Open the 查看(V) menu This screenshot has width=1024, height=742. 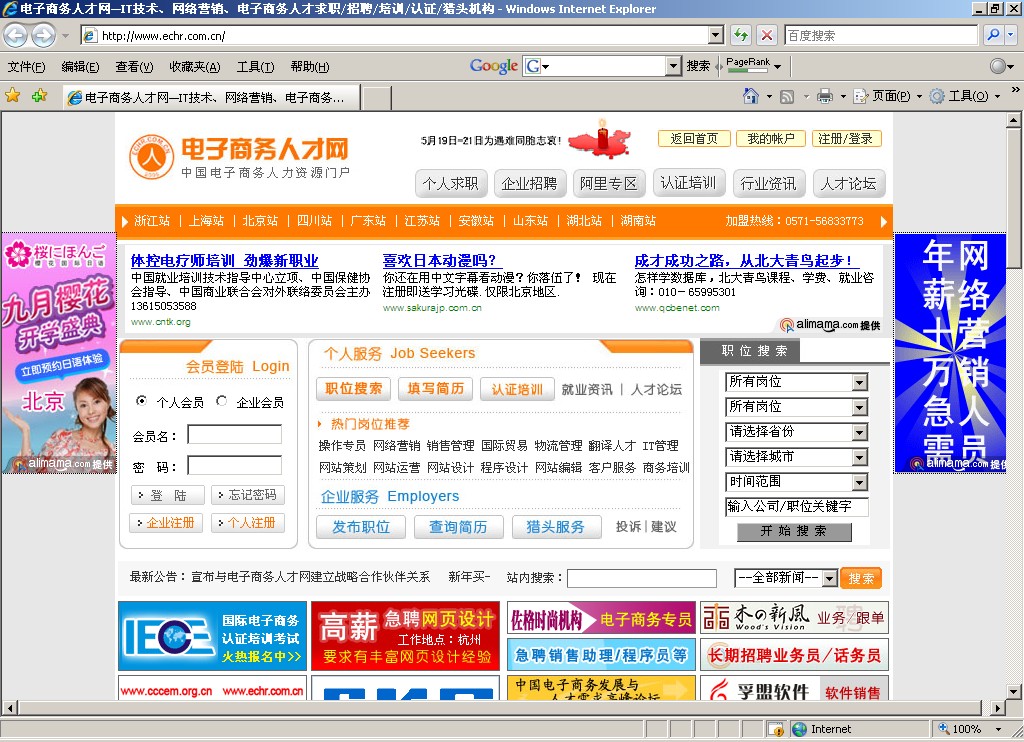[134, 67]
